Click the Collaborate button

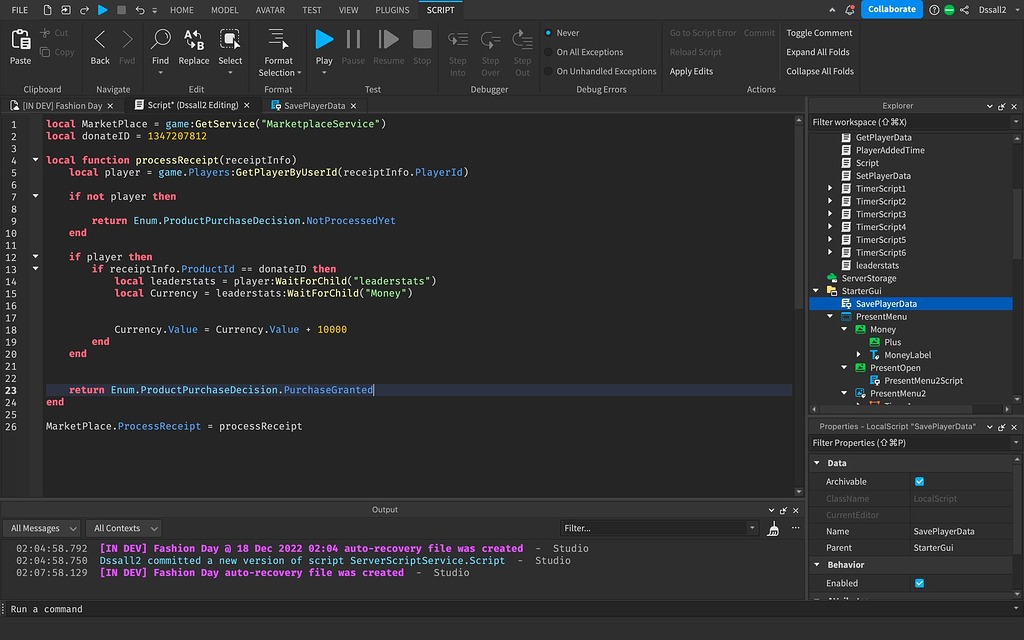coord(890,9)
